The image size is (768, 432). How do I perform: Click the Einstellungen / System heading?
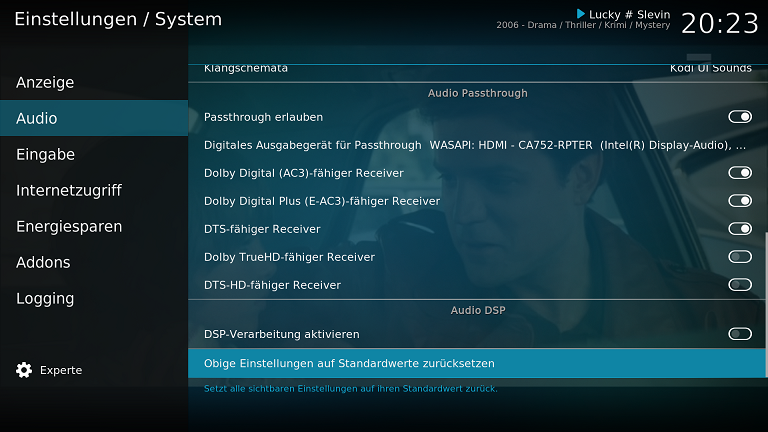coord(118,19)
